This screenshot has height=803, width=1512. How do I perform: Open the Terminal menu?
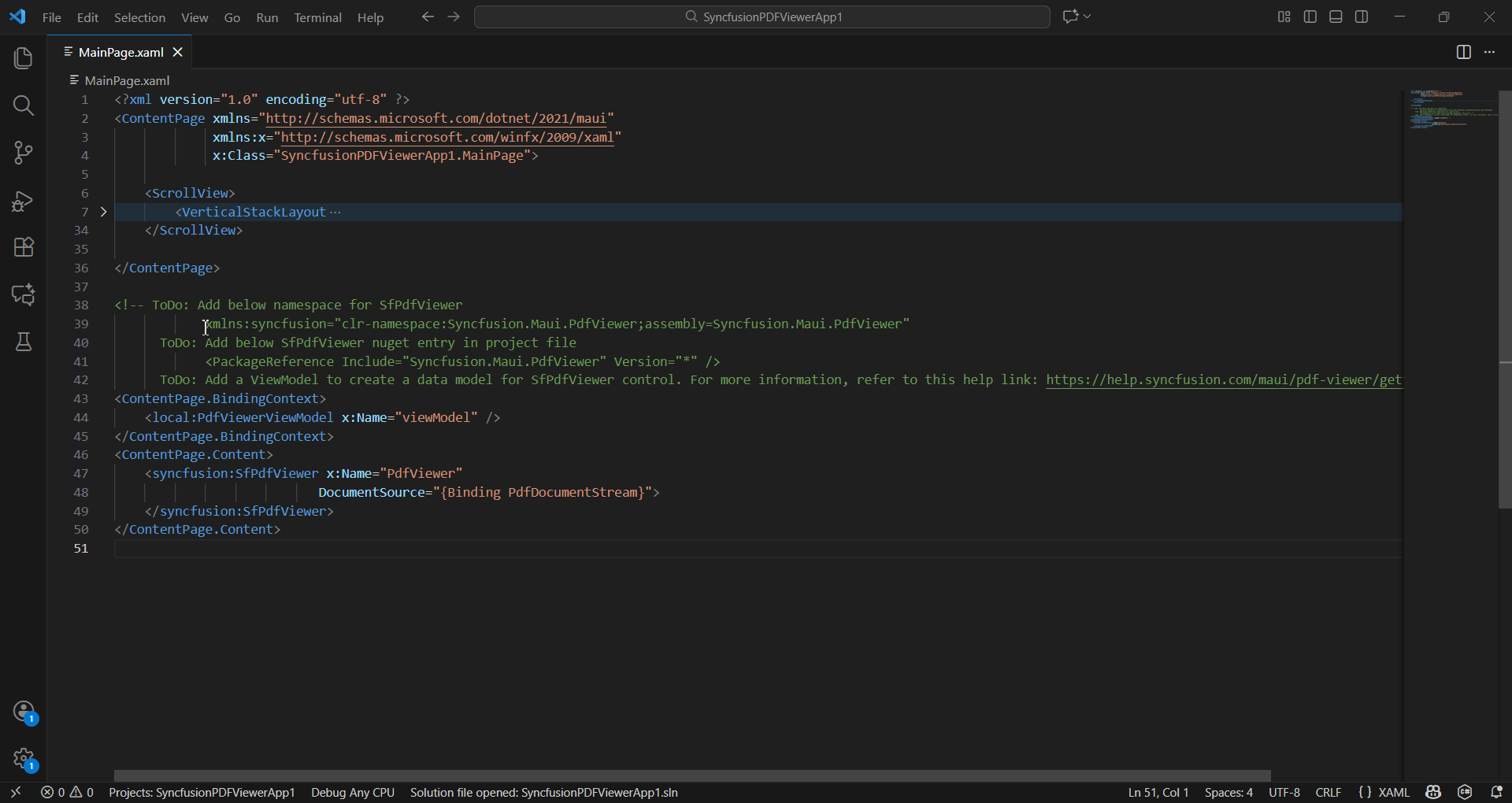pyautogui.click(x=317, y=17)
